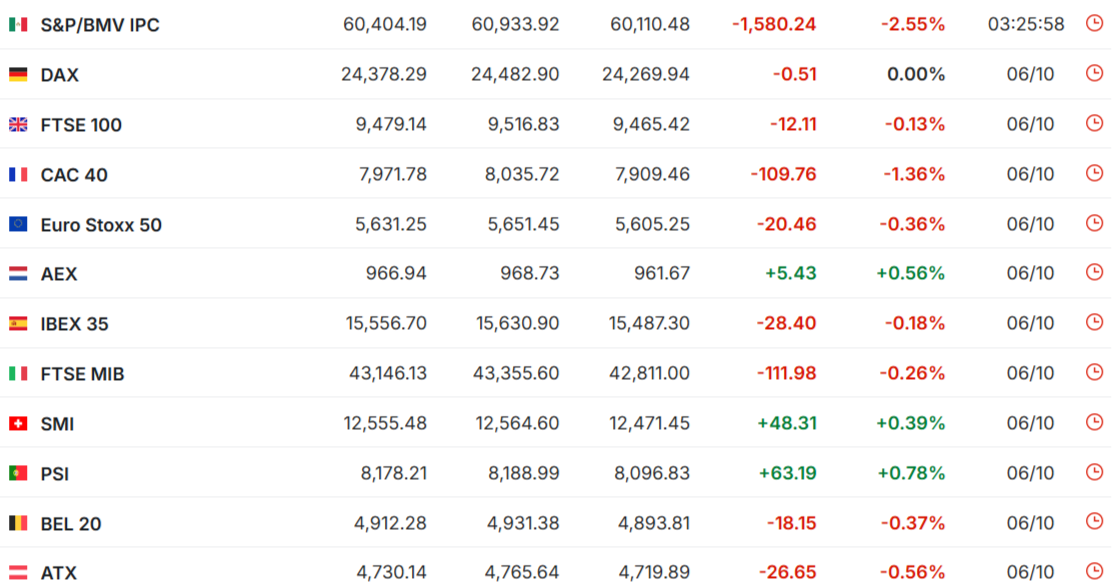Open the Euro Stoxx 50 link
Viewport: 1117px width, 588px height.
(x=101, y=225)
